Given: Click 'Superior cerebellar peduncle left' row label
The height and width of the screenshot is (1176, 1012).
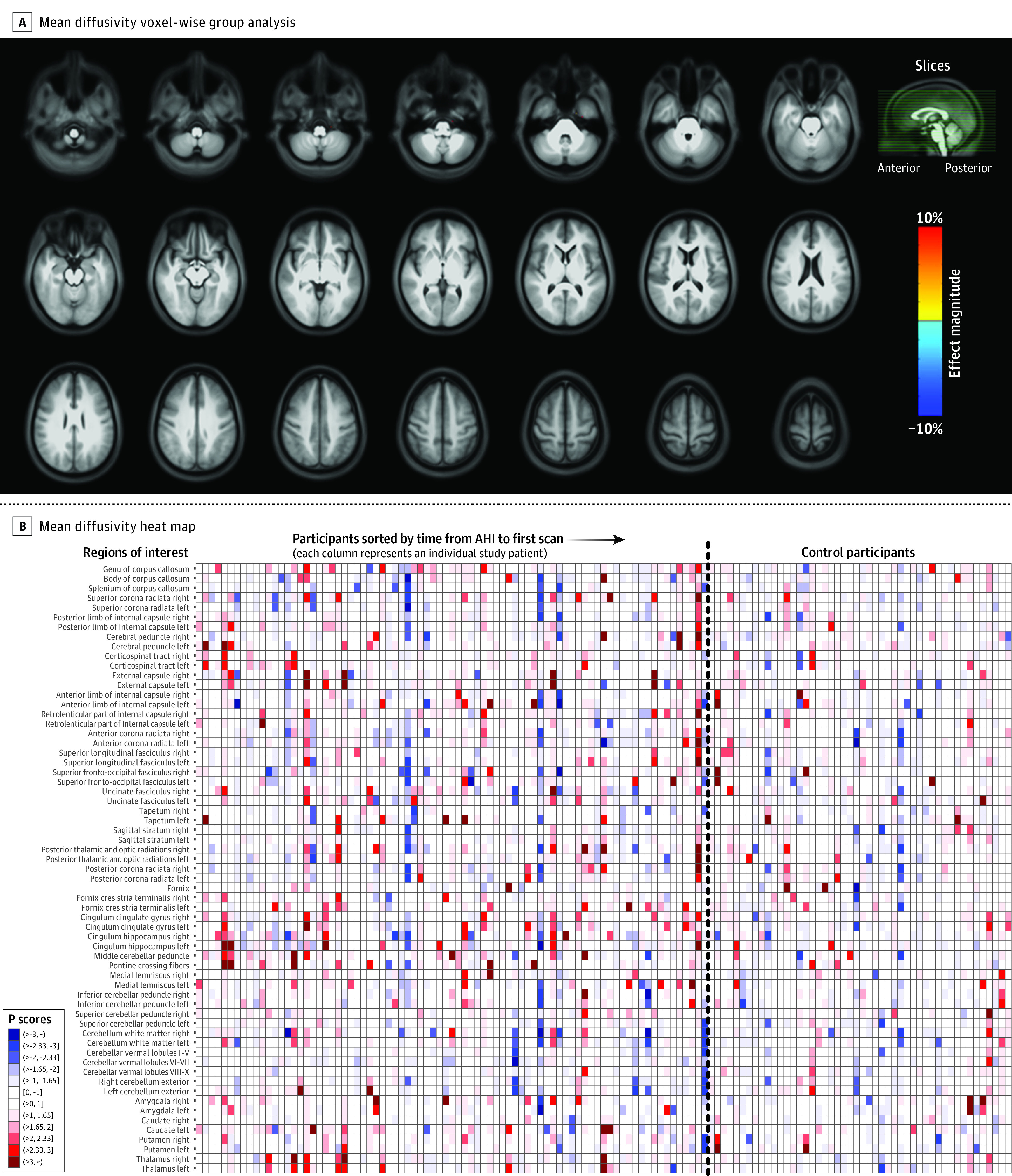Looking at the screenshot, I should 134,1024.
